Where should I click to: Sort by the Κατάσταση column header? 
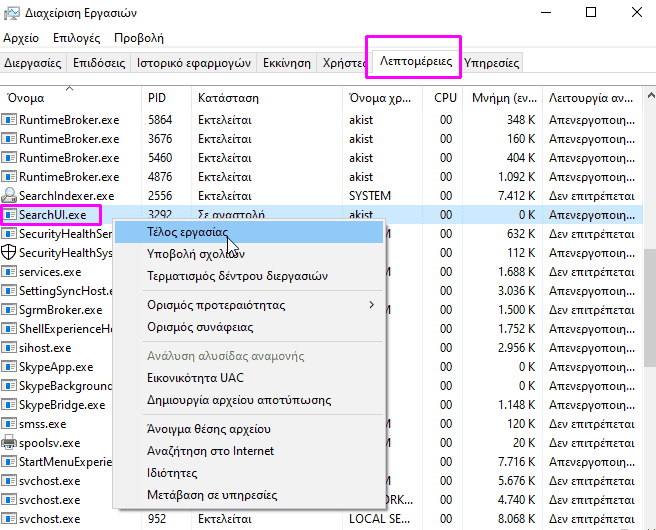[266, 98]
